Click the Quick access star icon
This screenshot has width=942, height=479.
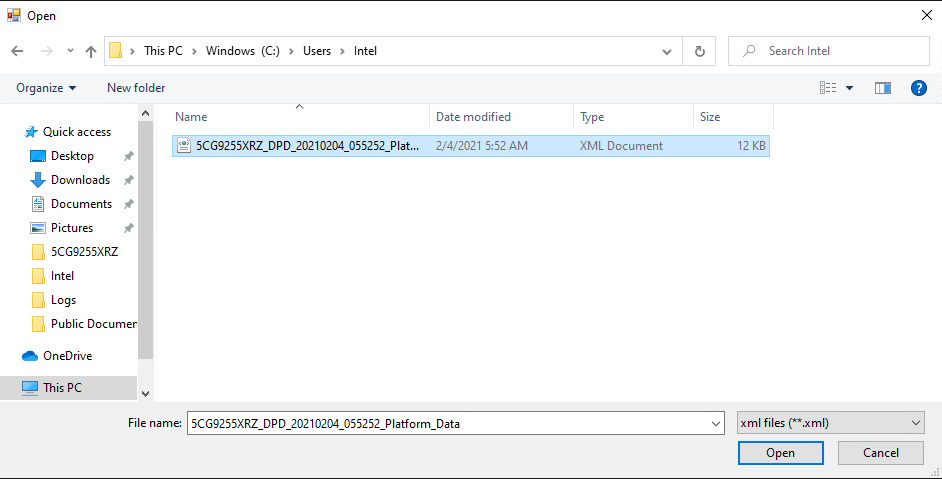pyautogui.click(x=31, y=132)
